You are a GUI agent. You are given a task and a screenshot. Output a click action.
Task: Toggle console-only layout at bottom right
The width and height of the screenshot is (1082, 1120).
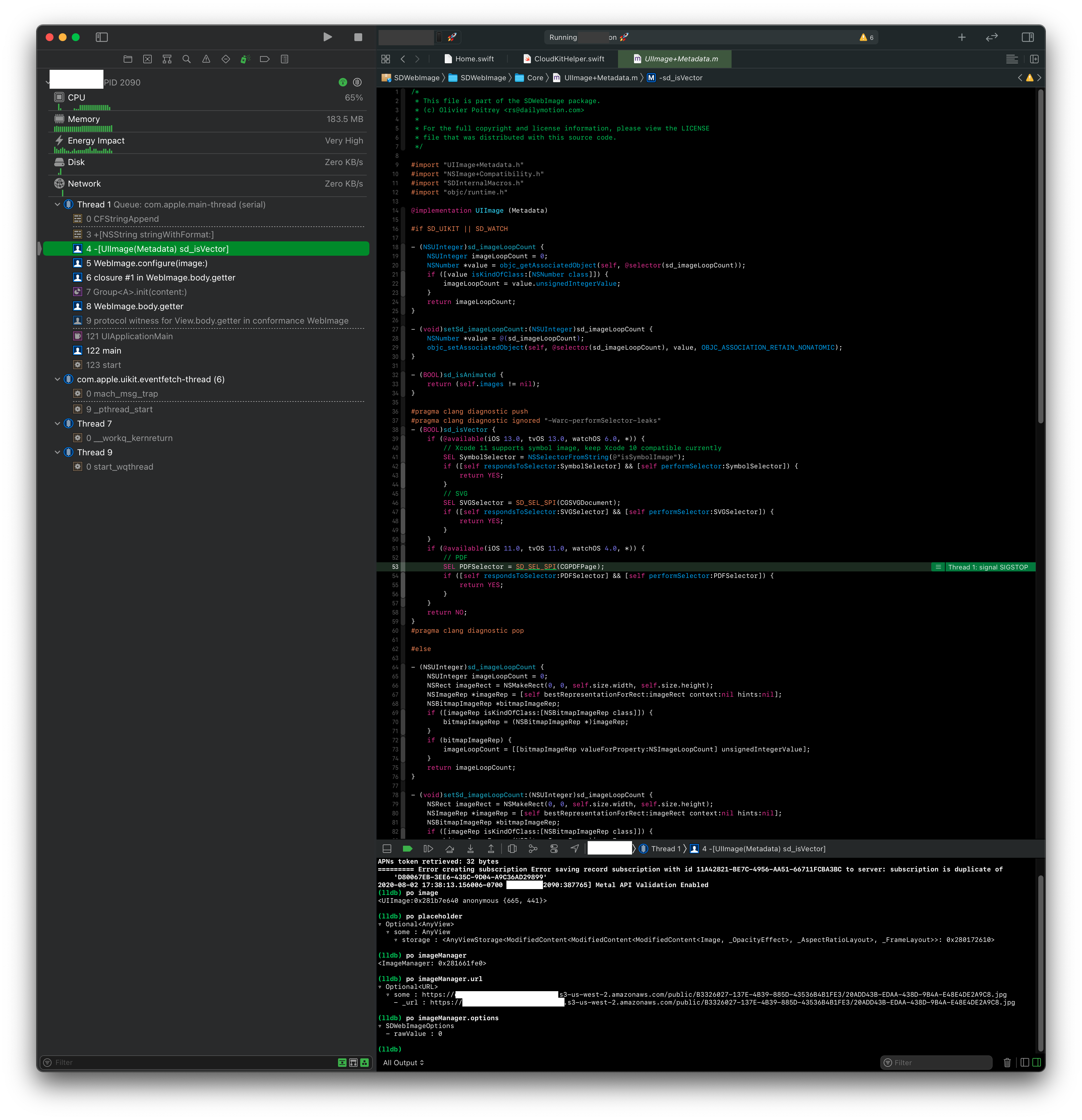point(1037,1062)
